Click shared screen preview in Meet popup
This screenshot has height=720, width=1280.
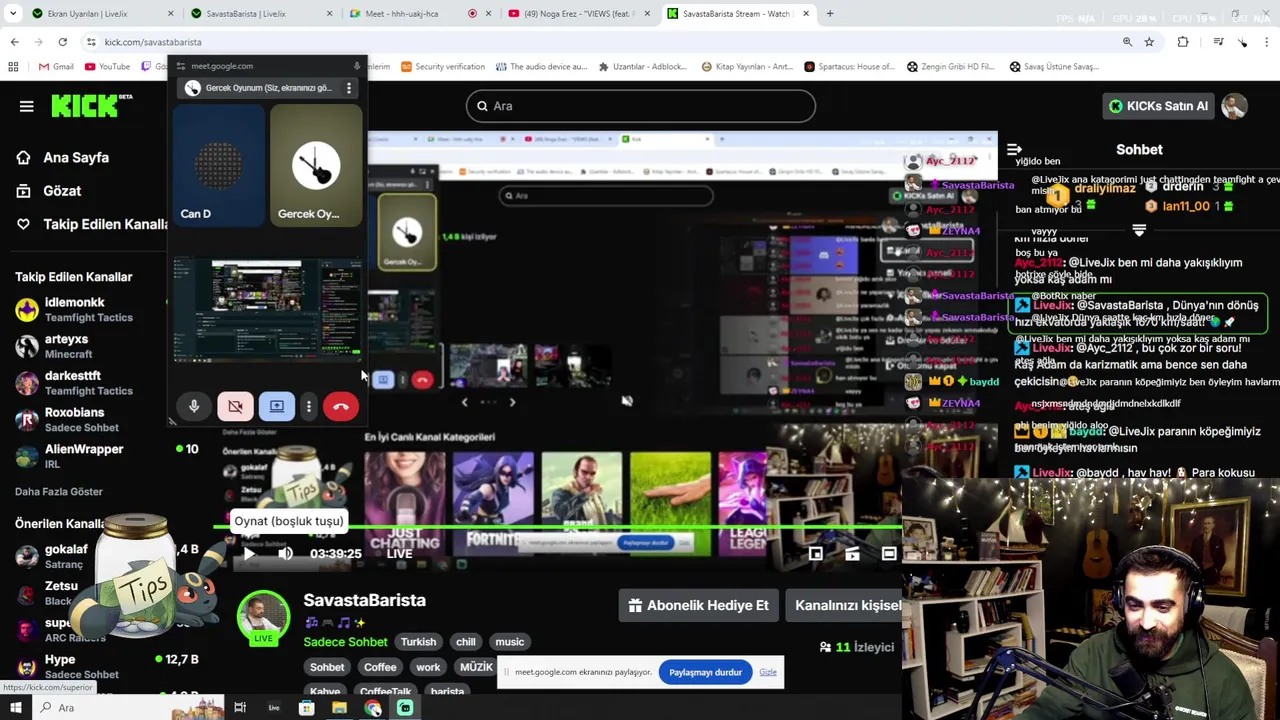point(268,310)
